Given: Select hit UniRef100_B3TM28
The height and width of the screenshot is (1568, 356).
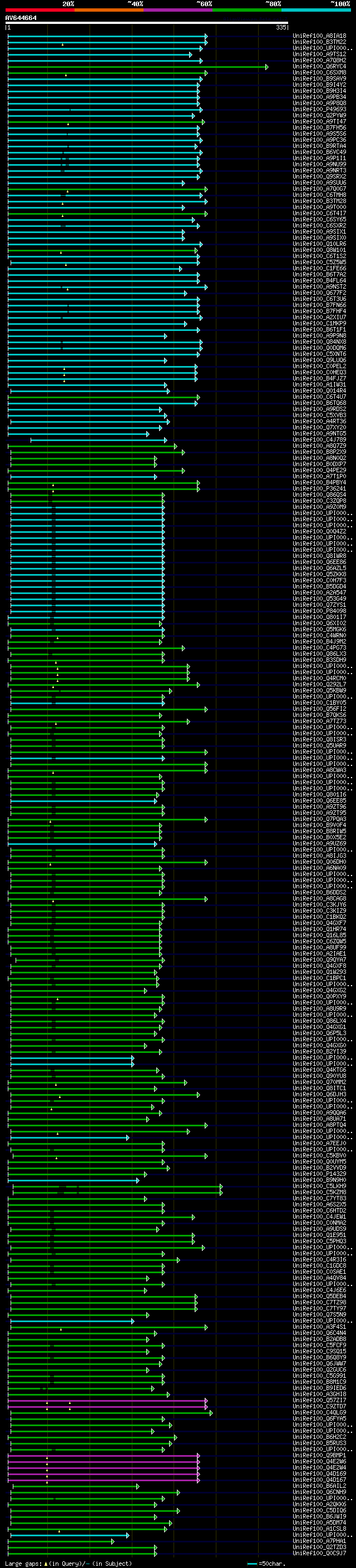Looking at the screenshot, I should click(319, 201).
